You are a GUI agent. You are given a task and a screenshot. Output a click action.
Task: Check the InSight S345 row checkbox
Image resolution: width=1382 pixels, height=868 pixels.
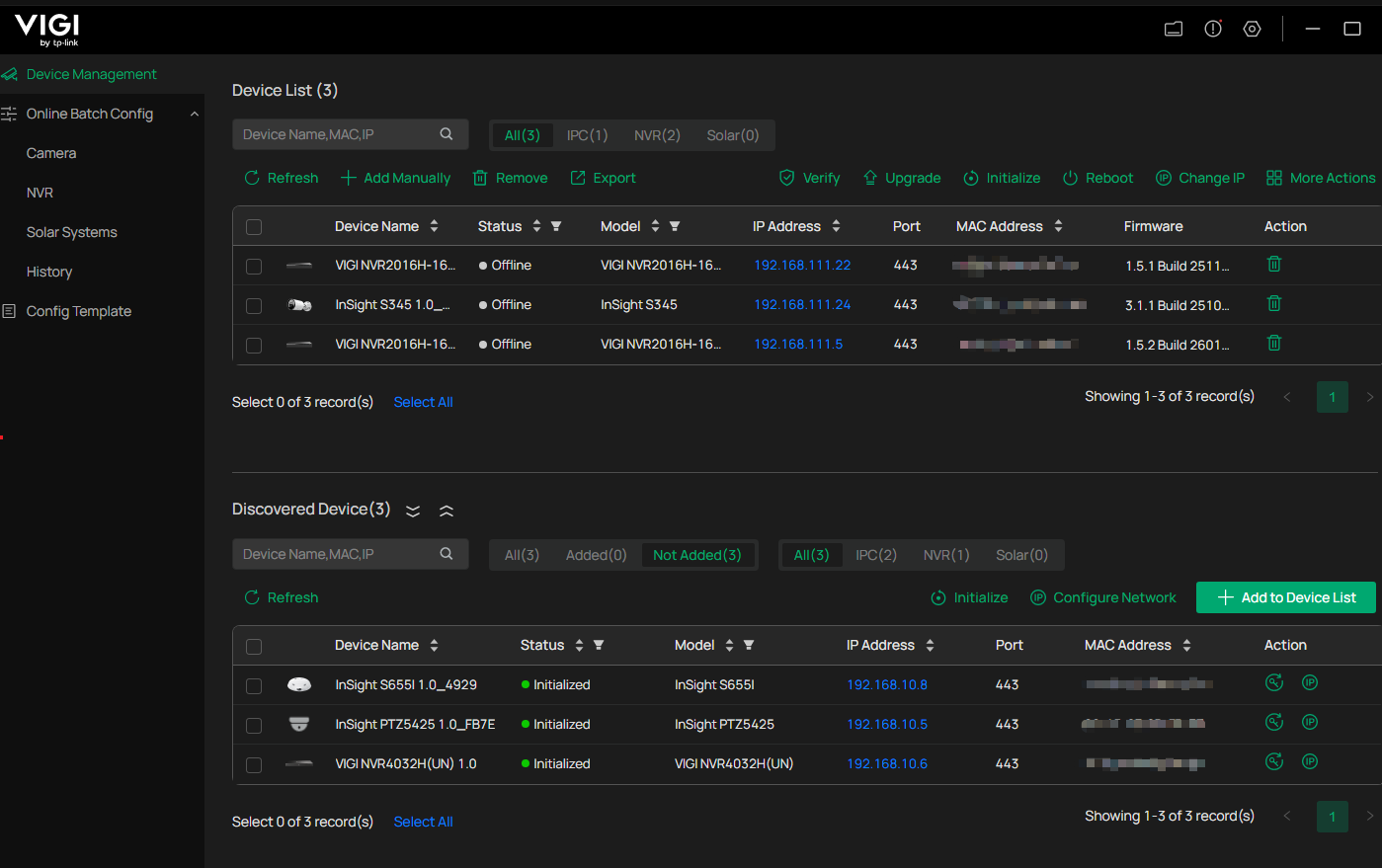(x=254, y=306)
